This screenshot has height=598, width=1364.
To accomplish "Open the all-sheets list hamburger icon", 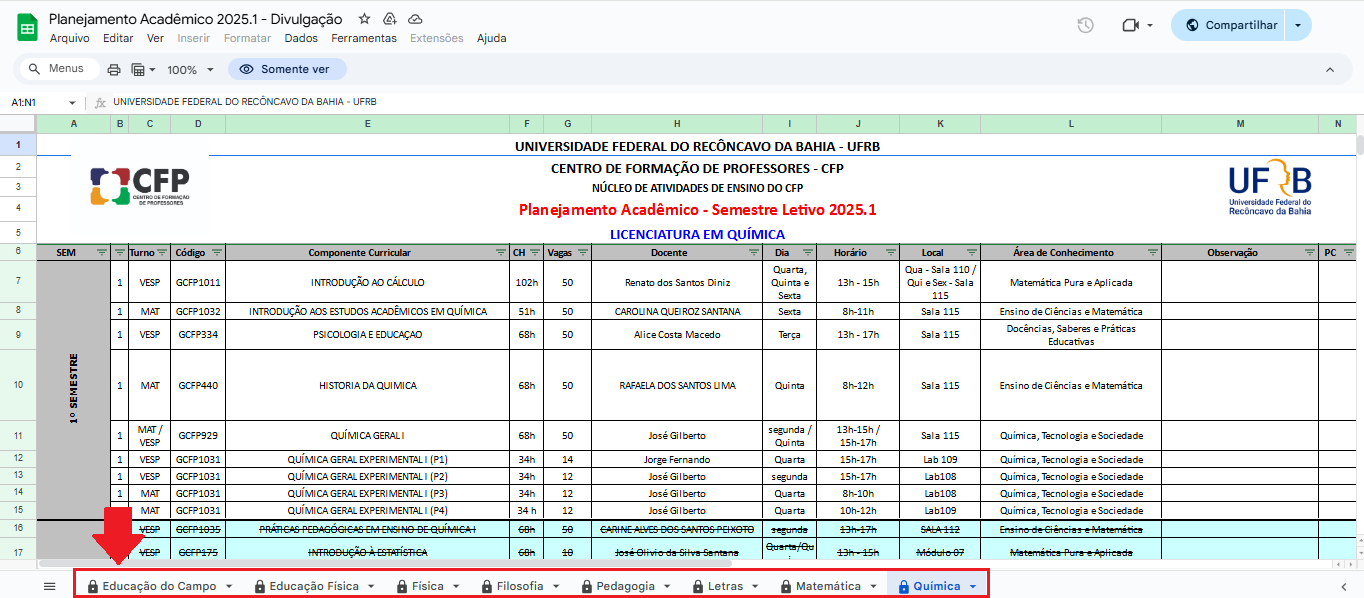I will click(x=47, y=586).
